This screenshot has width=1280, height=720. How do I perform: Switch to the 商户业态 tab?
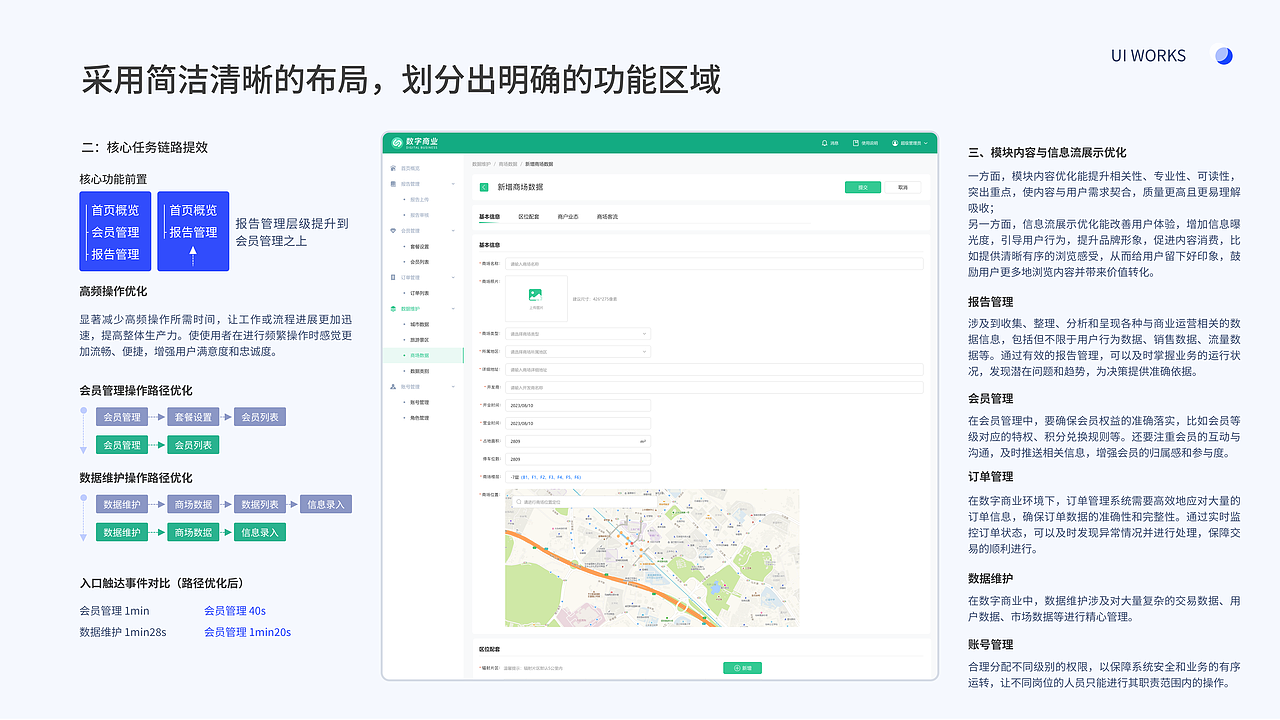pyautogui.click(x=568, y=216)
